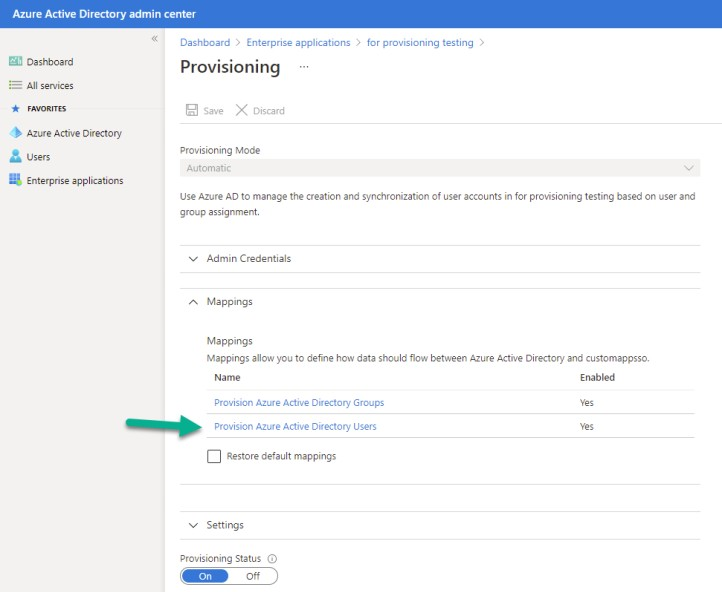
Task: Open Dashboard in the left menu
Action: (50, 62)
